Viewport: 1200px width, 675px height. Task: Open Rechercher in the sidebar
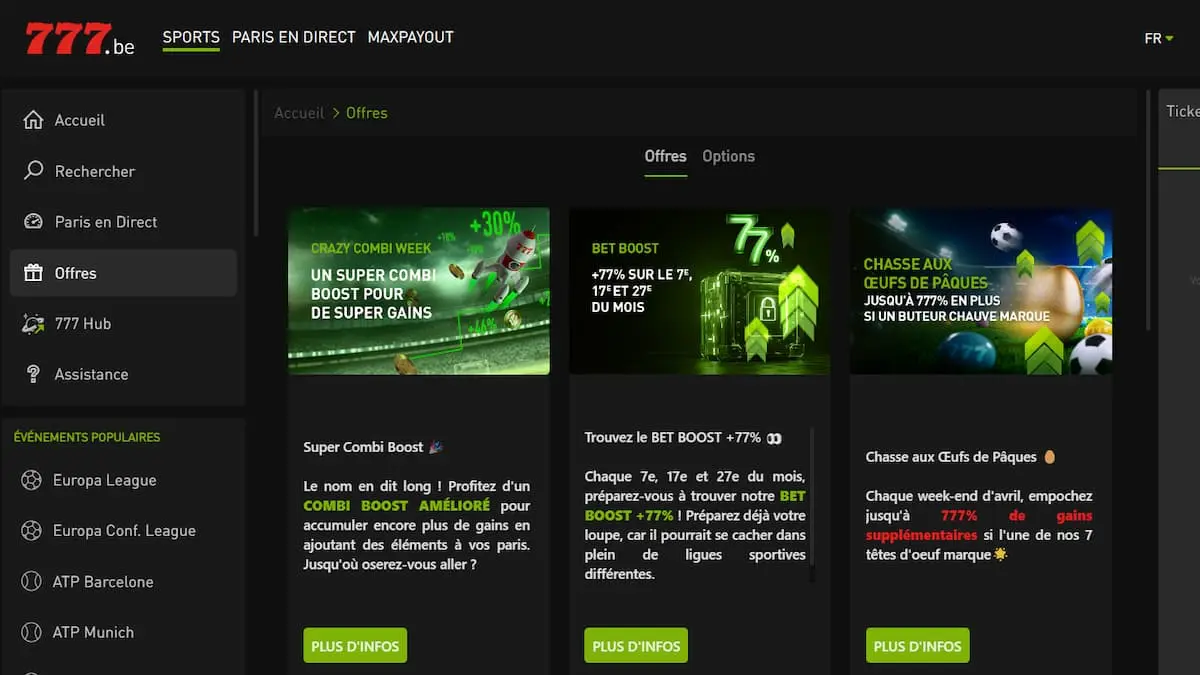[123, 171]
